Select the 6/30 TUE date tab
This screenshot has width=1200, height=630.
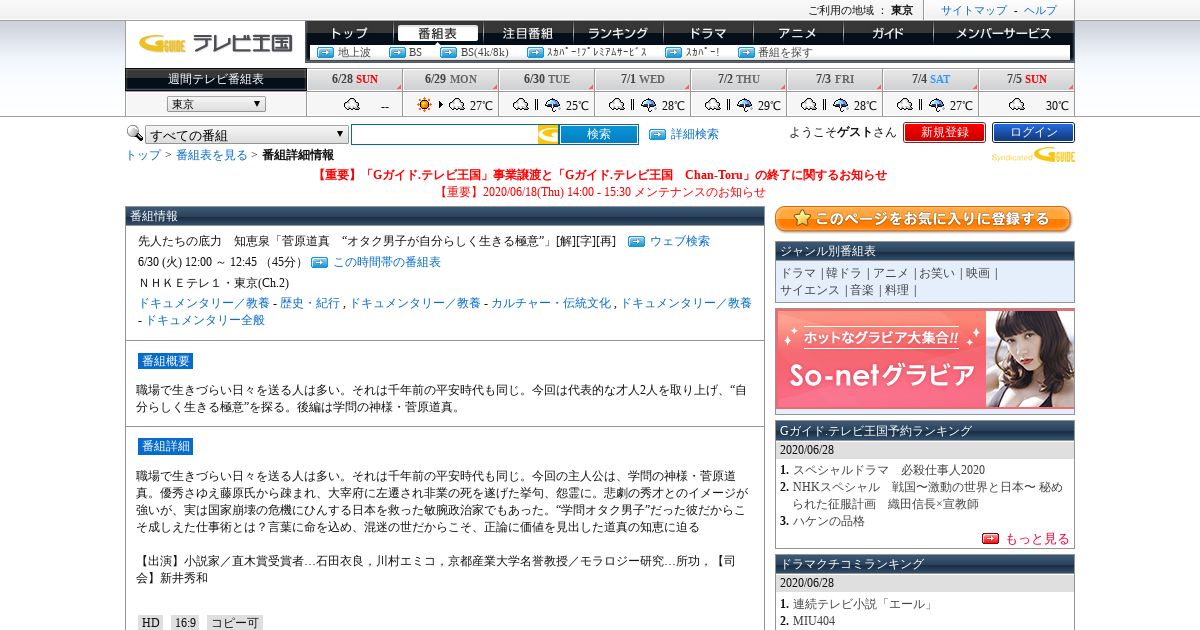(x=547, y=79)
